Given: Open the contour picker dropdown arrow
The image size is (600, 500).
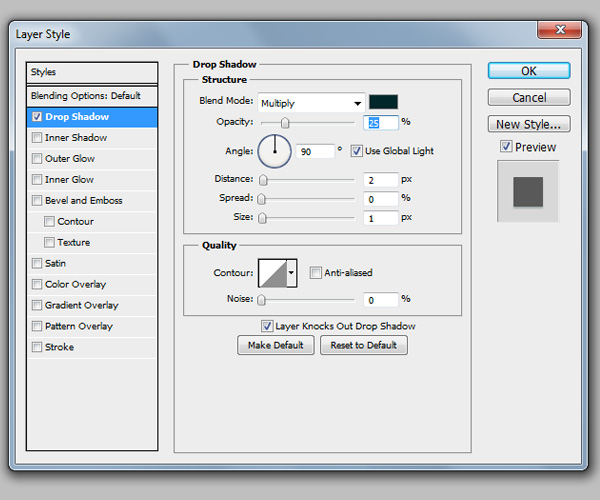Looking at the screenshot, I should [x=291, y=273].
